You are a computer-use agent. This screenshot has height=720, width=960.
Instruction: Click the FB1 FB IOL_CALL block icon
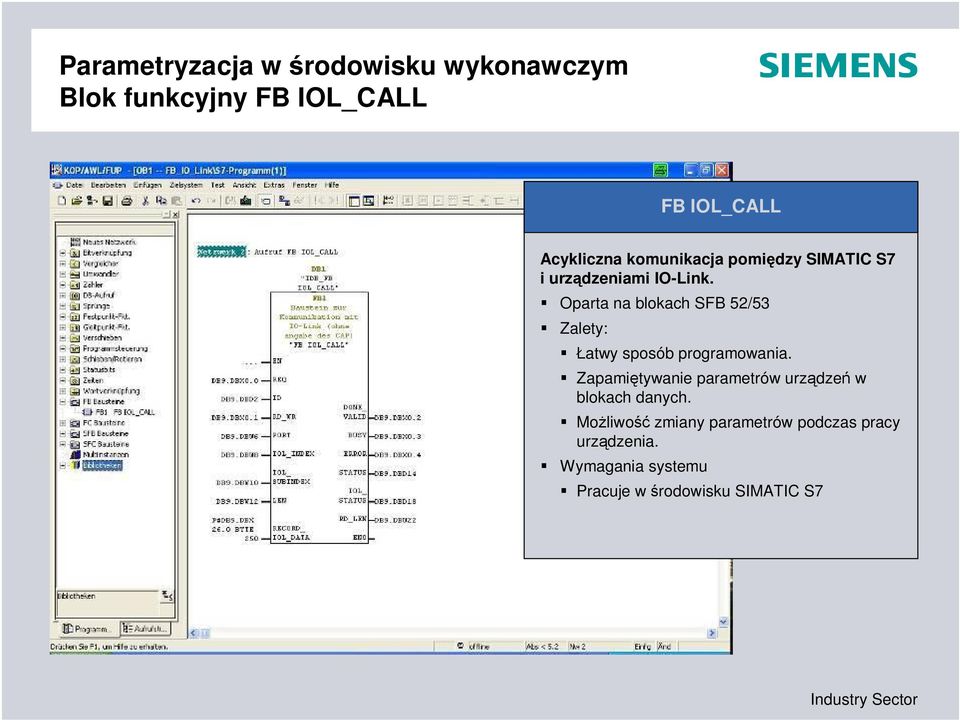(87, 412)
